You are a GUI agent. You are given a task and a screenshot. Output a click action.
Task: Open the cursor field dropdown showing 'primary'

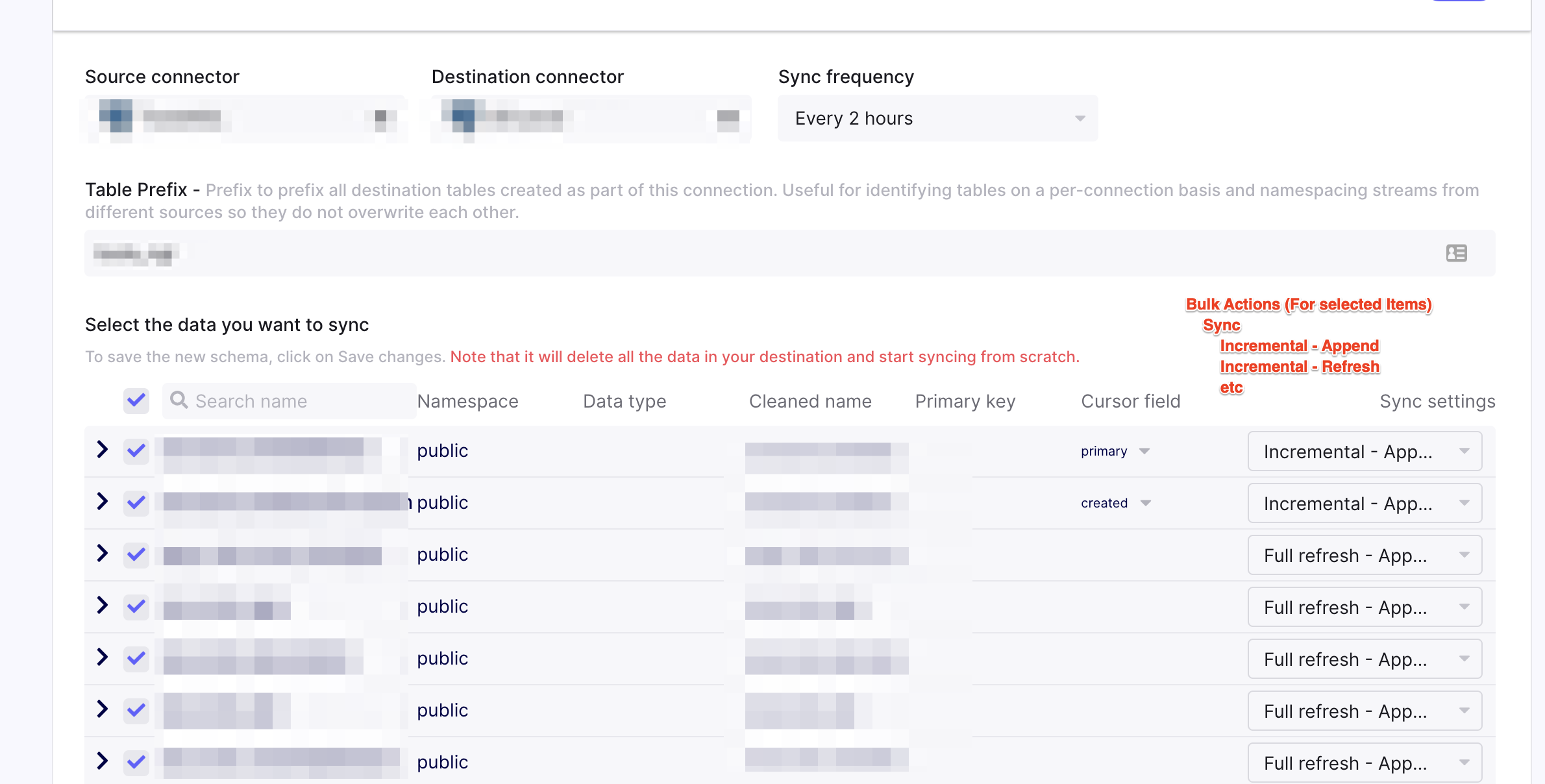click(1115, 450)
